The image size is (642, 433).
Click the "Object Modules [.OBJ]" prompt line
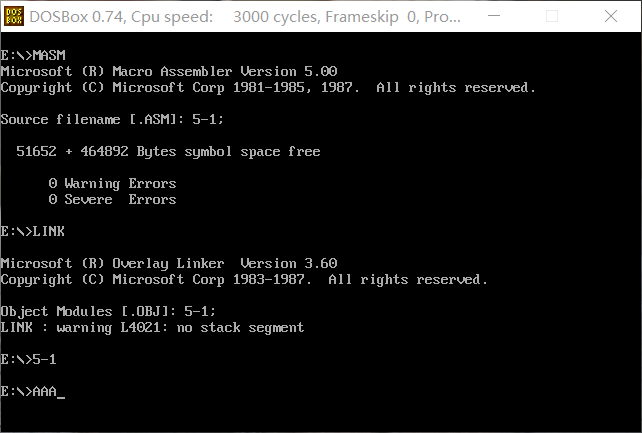[x=108, y=311]
